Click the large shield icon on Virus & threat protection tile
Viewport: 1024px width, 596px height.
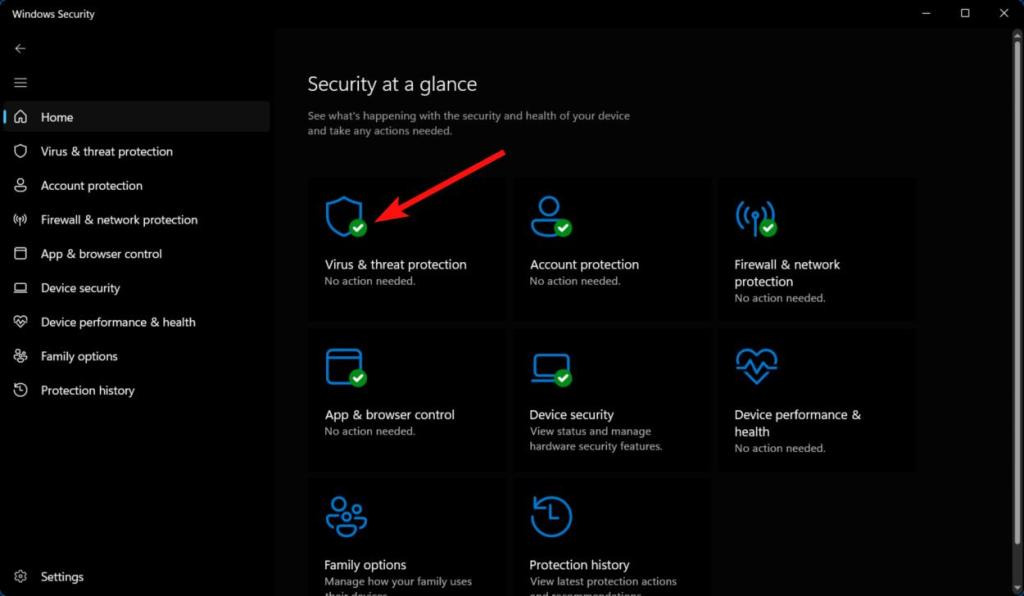[x=345, y=217]
